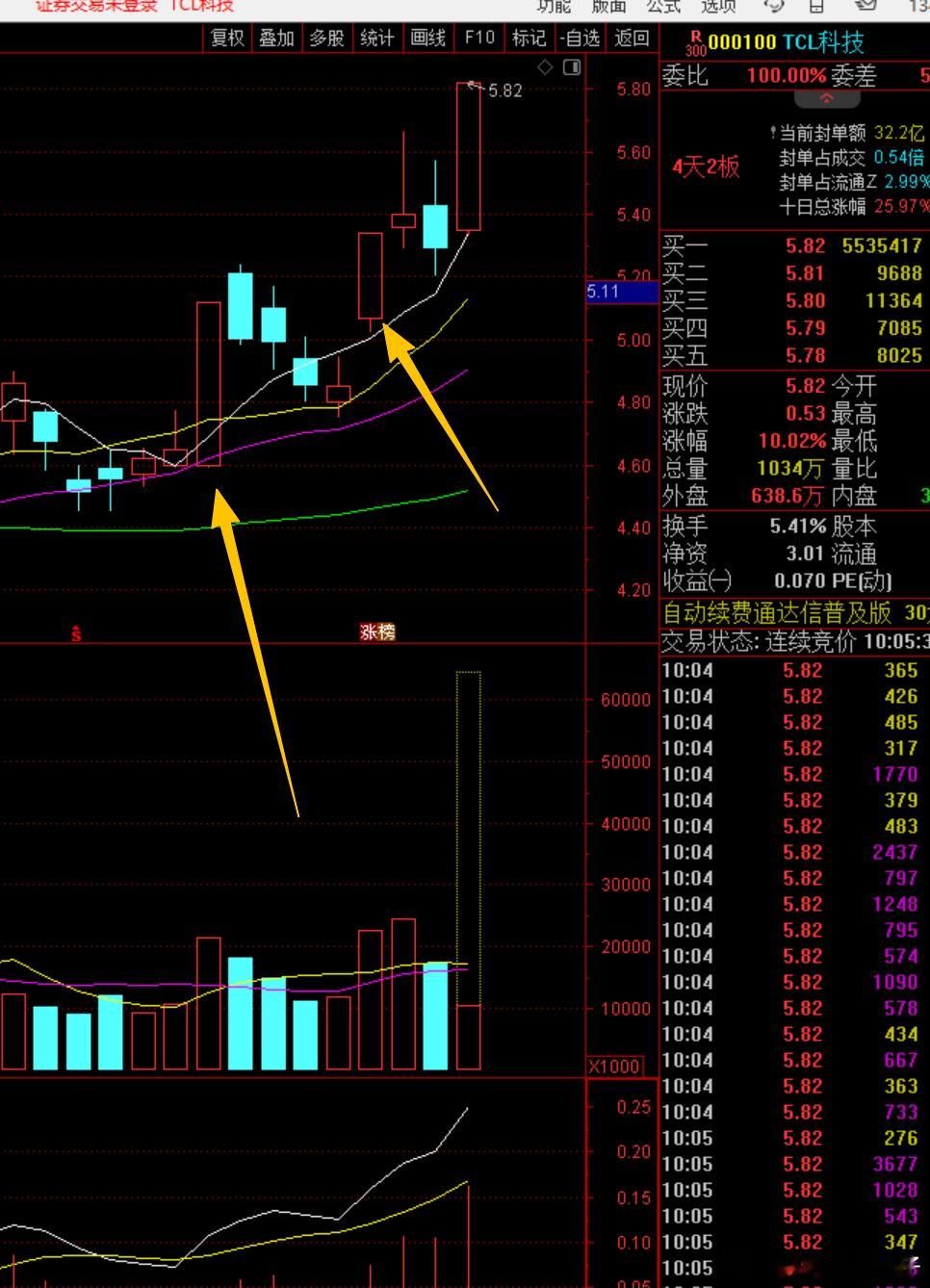Select the 10:04 trade with volume 2437

point(794,852)
